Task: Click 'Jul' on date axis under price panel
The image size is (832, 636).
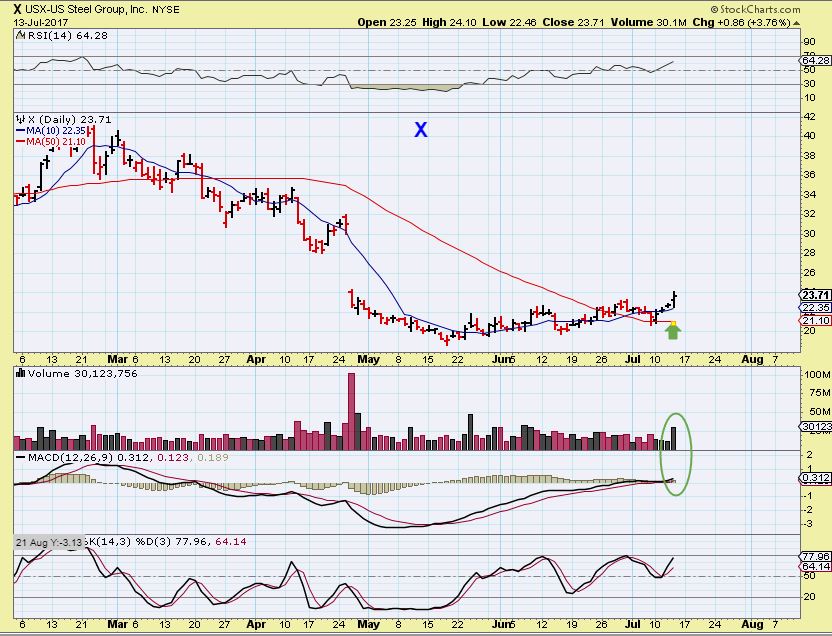Action: tap(632, 359)
